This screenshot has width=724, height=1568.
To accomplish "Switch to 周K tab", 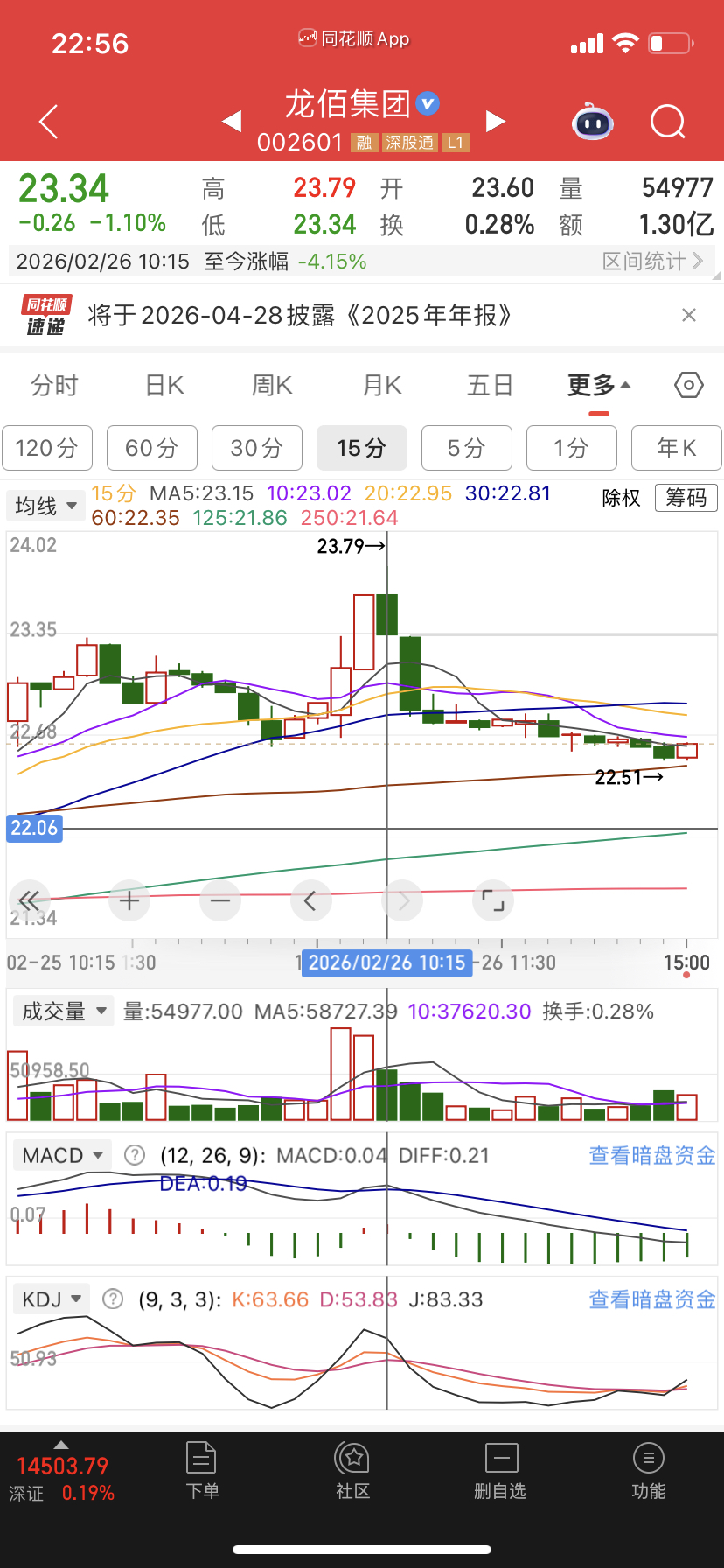I will [273, 385].
